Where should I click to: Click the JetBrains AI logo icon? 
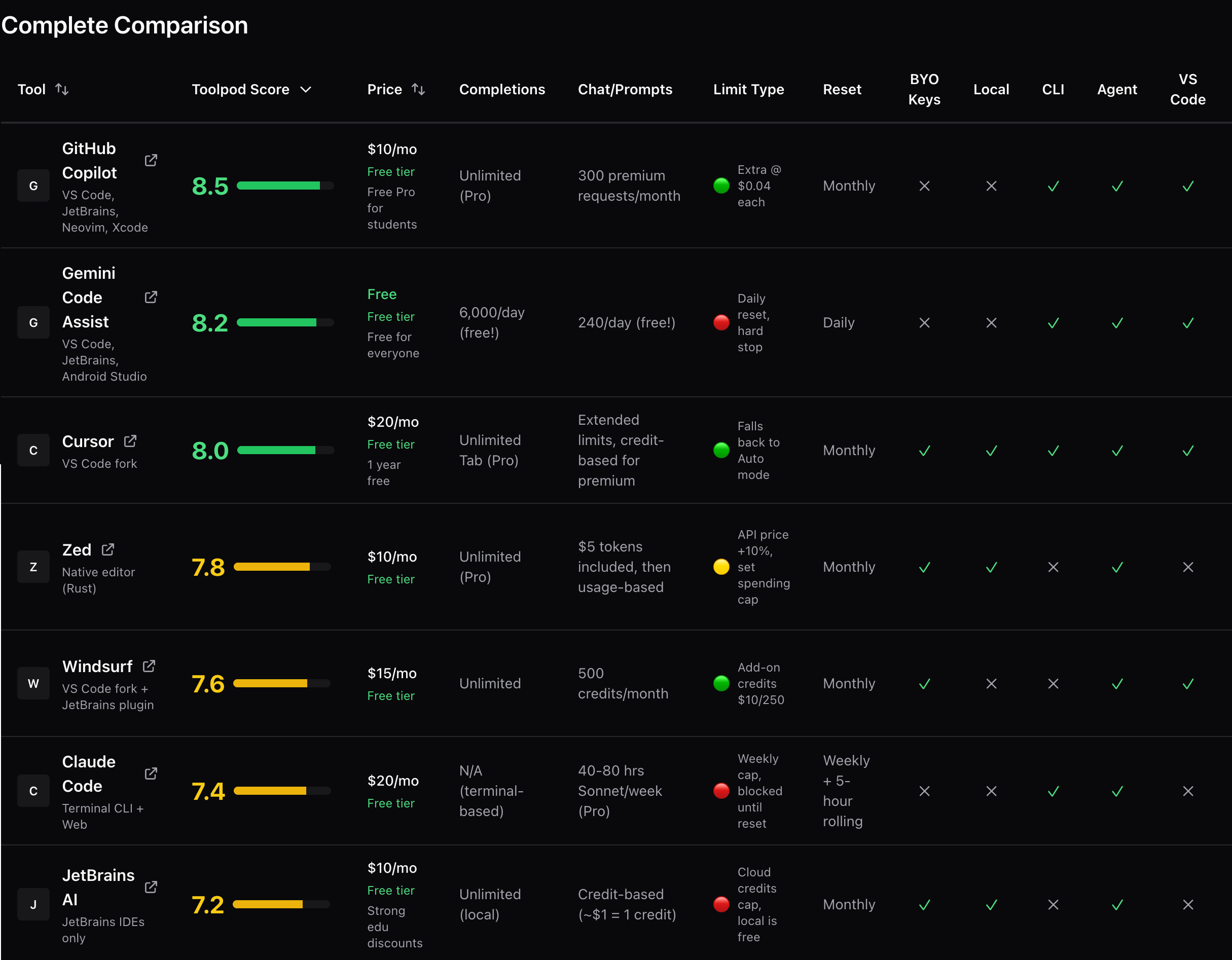pos(33,904)
